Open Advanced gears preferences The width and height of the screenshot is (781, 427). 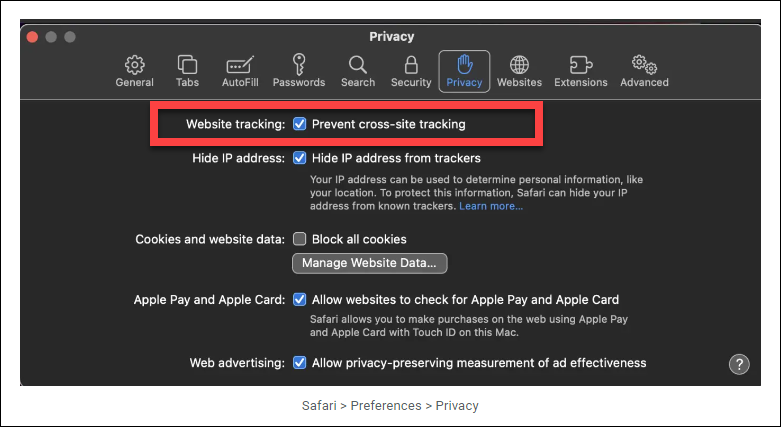(x=644, y=70)
